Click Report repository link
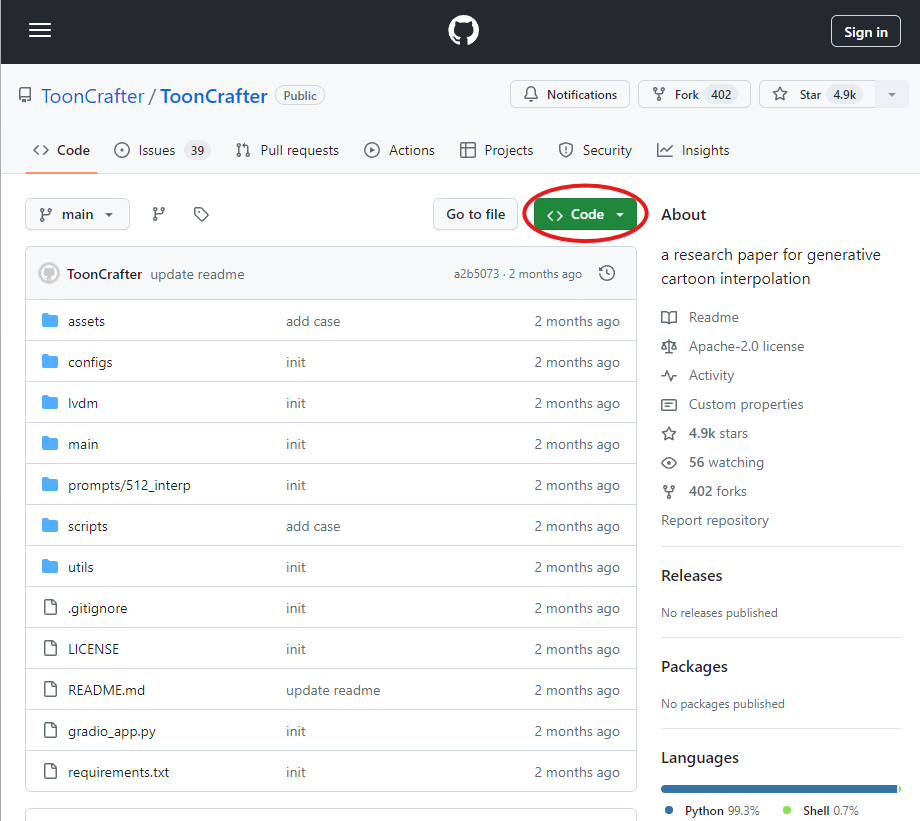920x821 pixels. pos(715,521)
